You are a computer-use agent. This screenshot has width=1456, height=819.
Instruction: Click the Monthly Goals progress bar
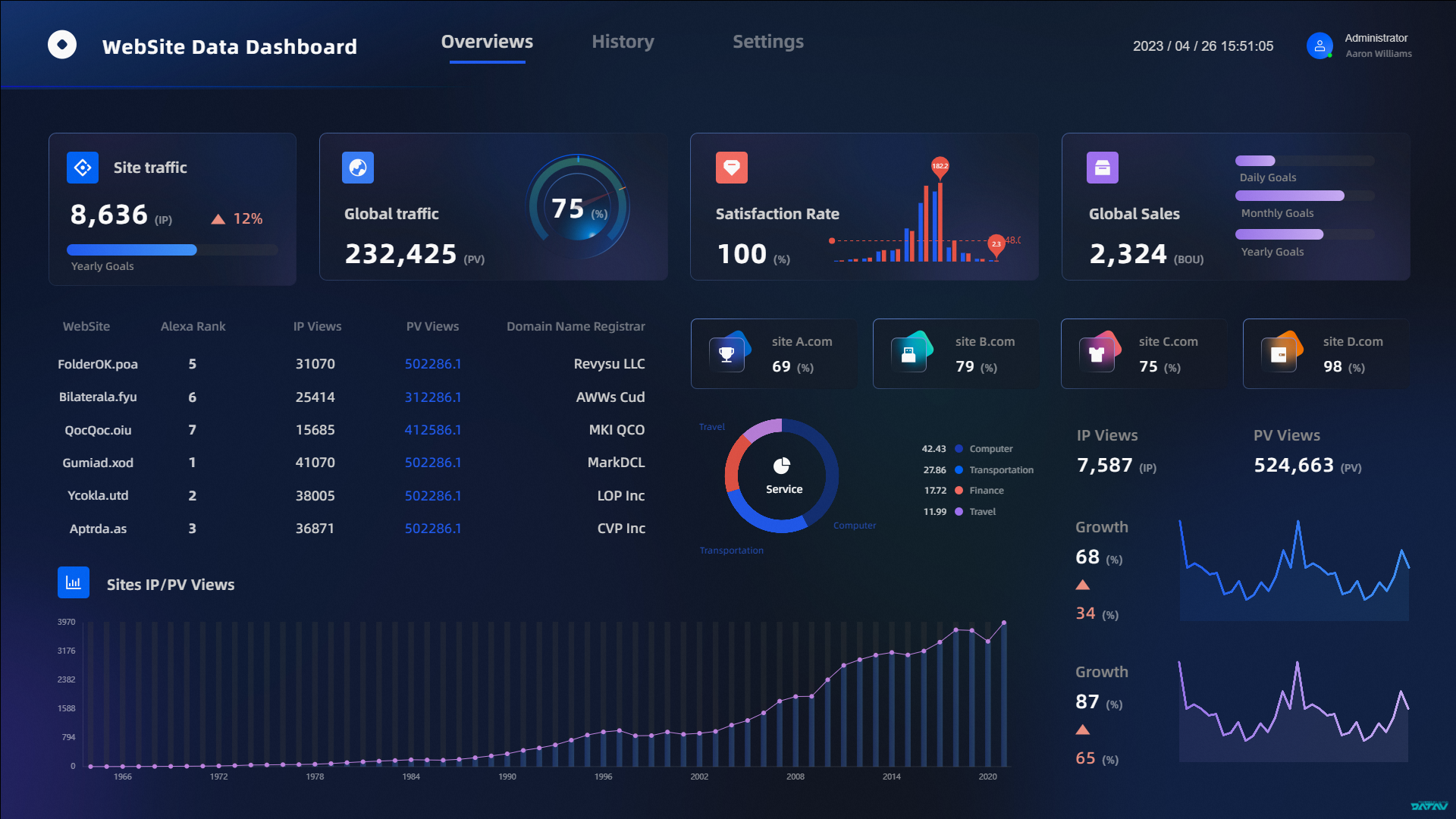1305,196
